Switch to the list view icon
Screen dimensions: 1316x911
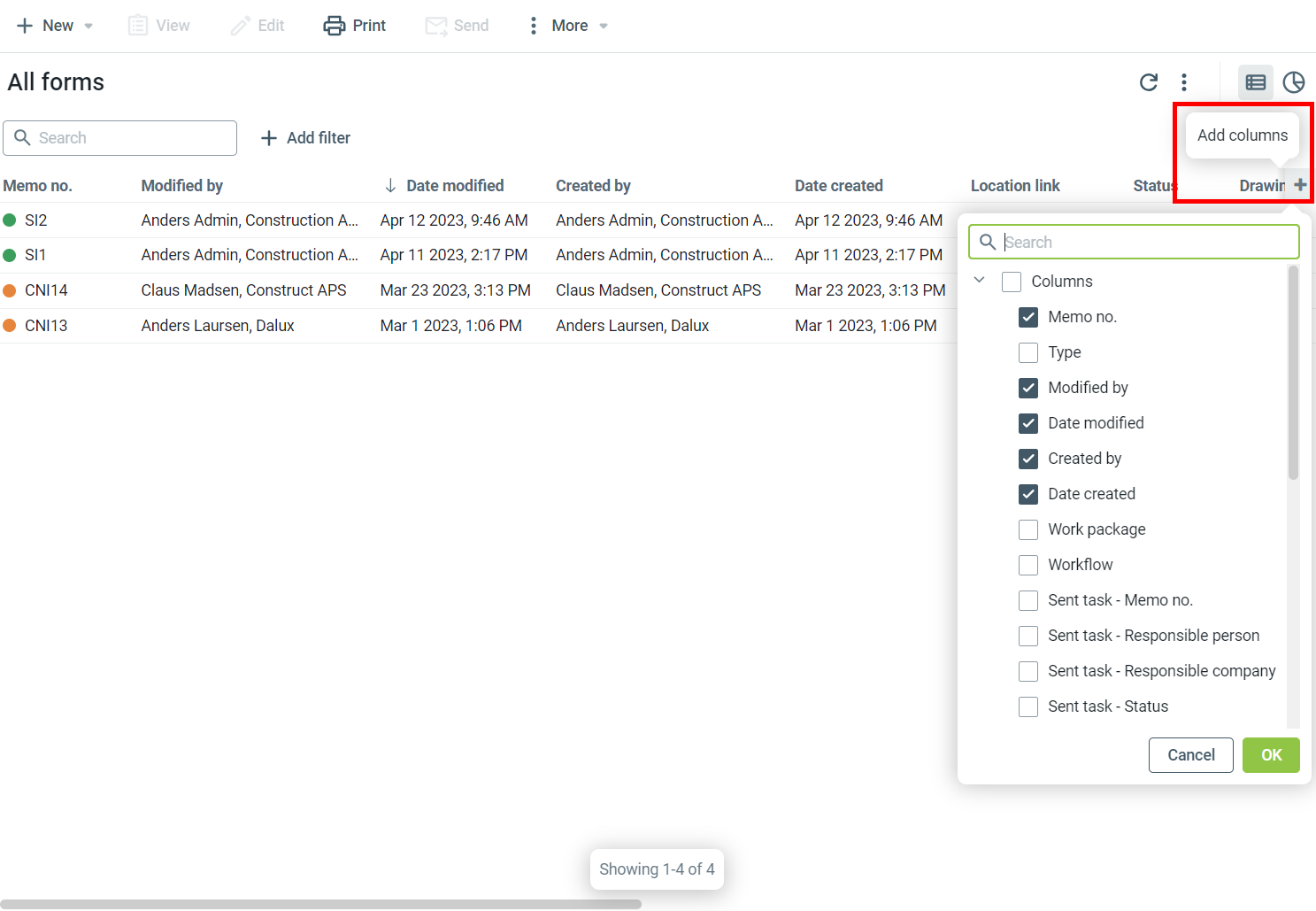1255,82
